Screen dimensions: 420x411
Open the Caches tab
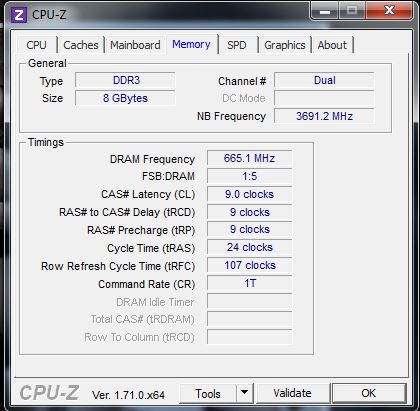[81, 45]
